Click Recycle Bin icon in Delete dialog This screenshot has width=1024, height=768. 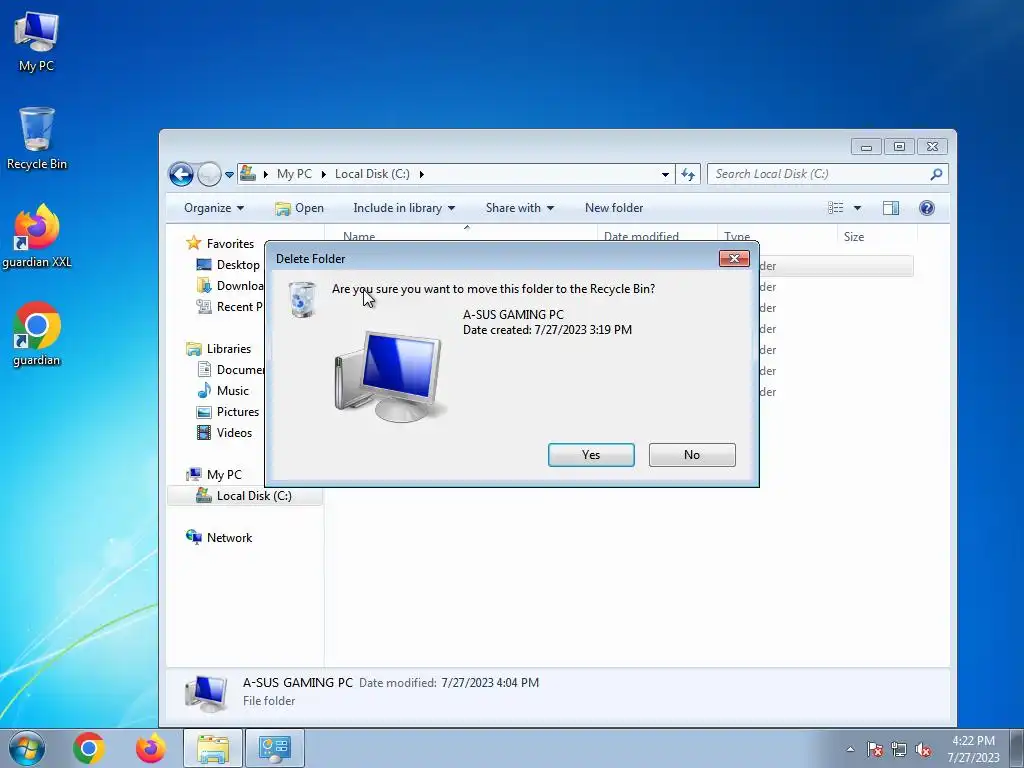302,300
